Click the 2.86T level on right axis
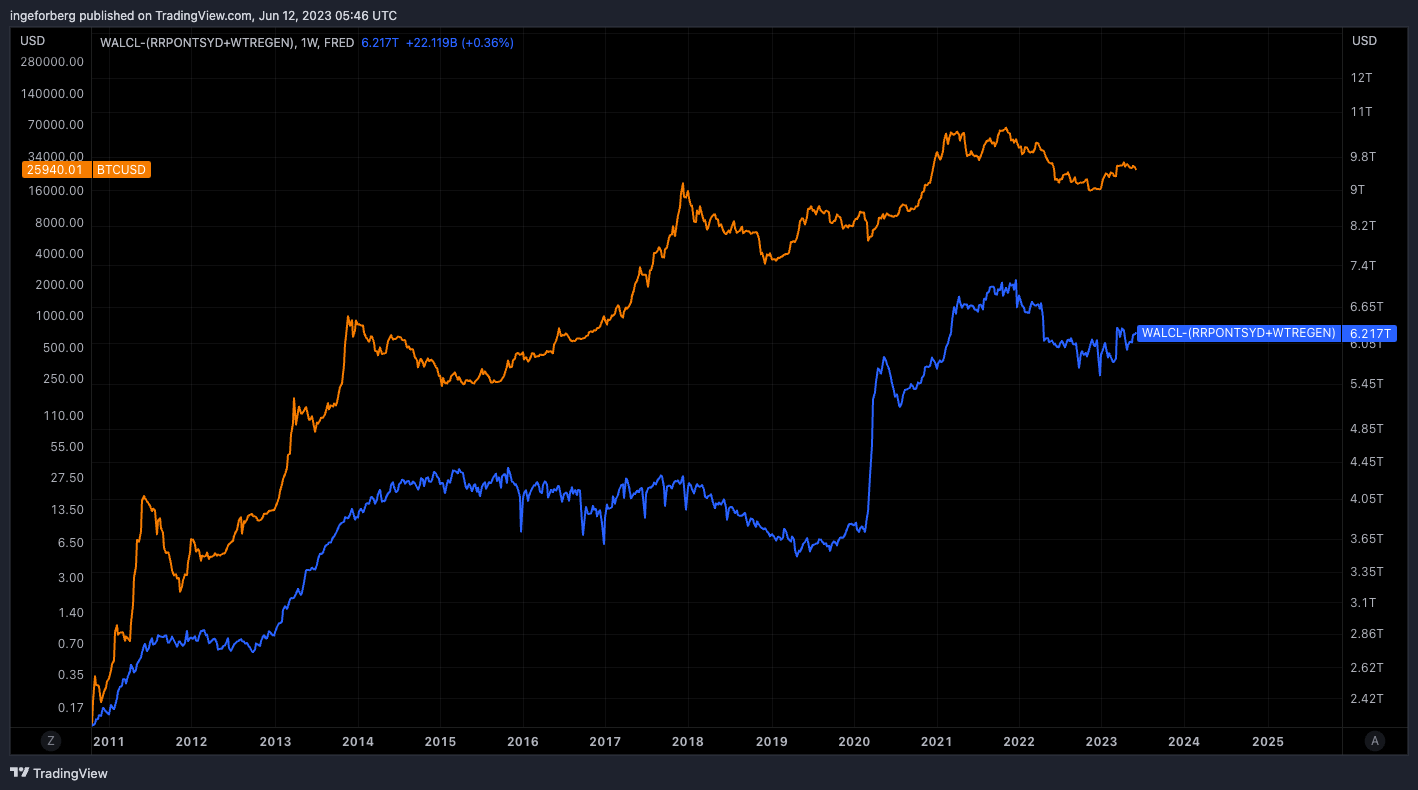 tap(1367, 634)
